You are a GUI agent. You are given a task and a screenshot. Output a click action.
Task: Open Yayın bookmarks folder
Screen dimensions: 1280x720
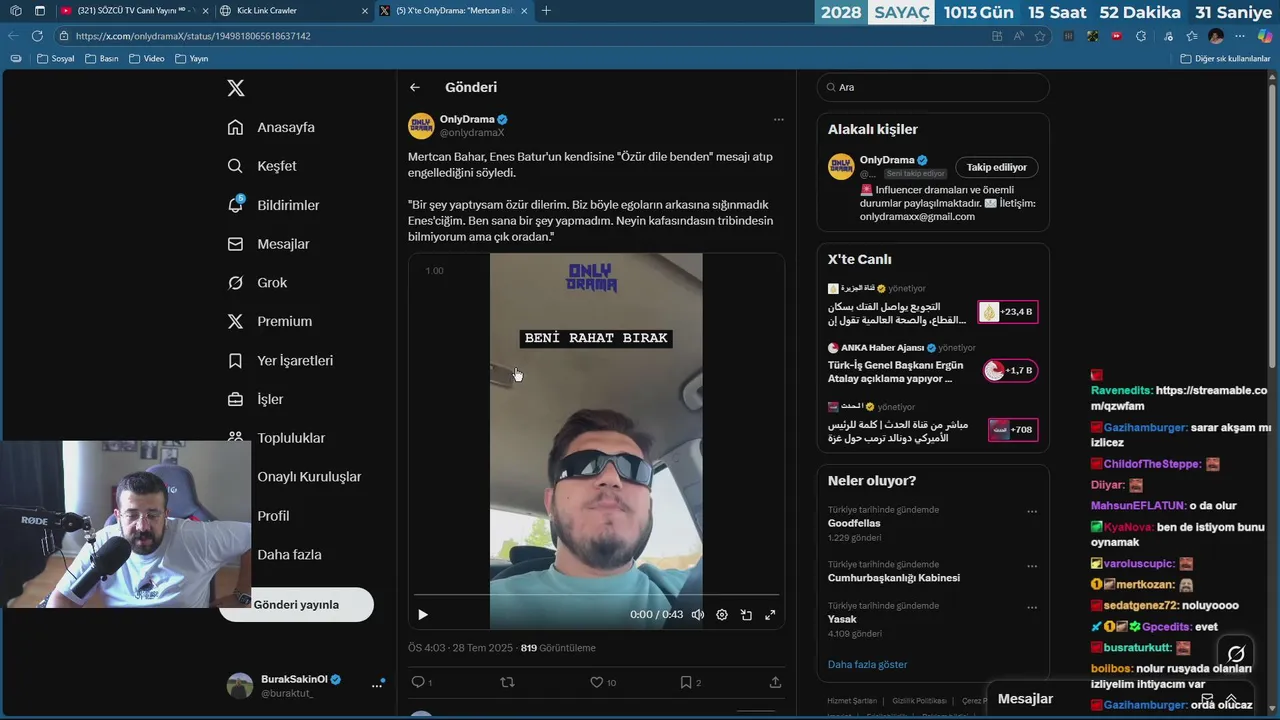(x=192, y=59)
